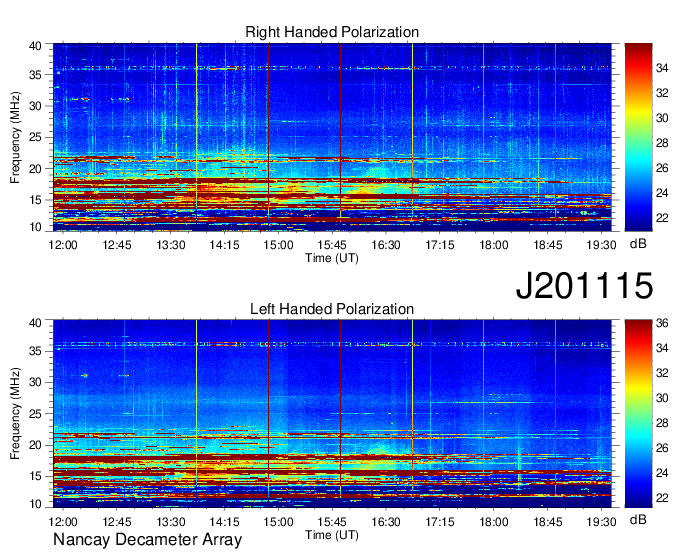
Task: Click the 18:00 tick under the Left Handed plot
Action: pyautogui.click(x=494, y=522)
